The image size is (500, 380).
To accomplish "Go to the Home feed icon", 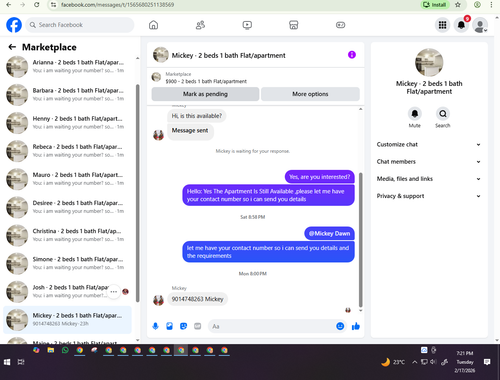I will tap(153, 25).
